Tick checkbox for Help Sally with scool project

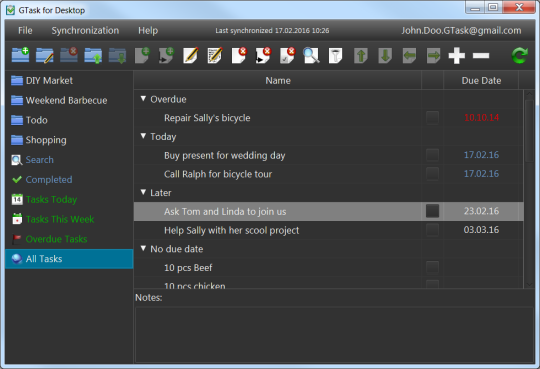[432, 230]
